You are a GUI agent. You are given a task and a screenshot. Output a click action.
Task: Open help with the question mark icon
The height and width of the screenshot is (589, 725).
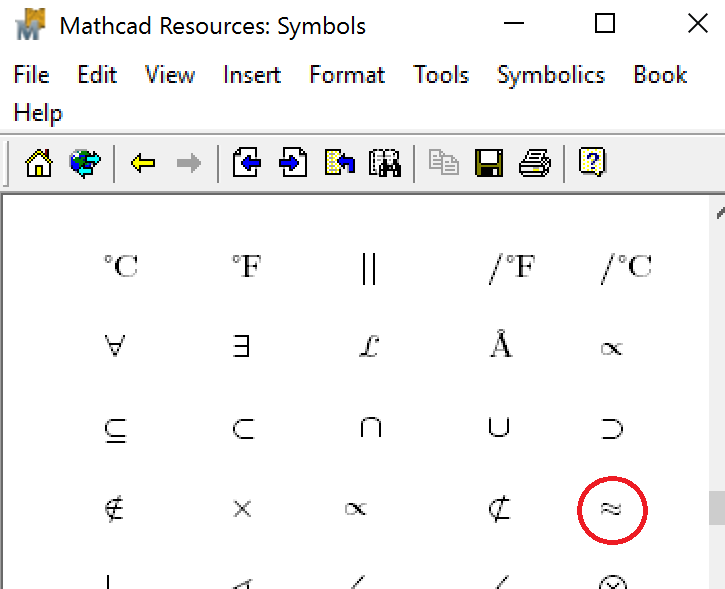coord(592,162)
